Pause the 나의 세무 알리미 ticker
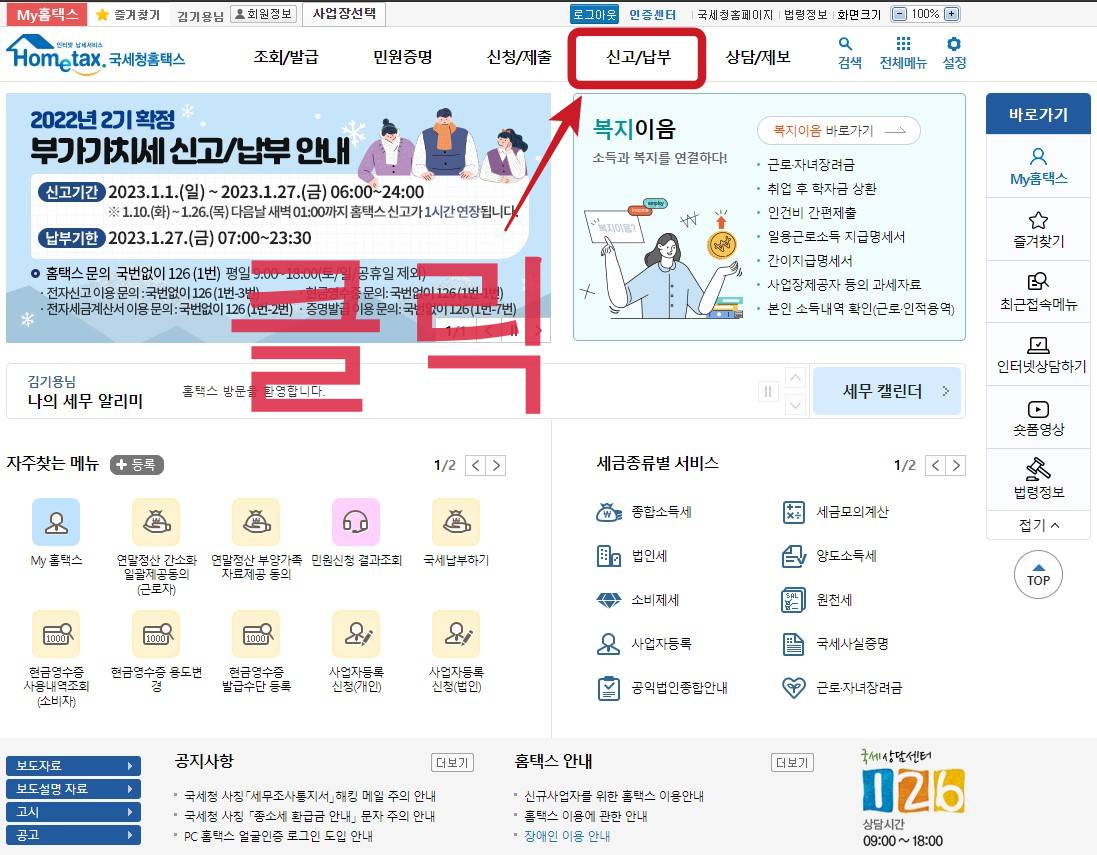1097x855 pixels. coord(767,393)
